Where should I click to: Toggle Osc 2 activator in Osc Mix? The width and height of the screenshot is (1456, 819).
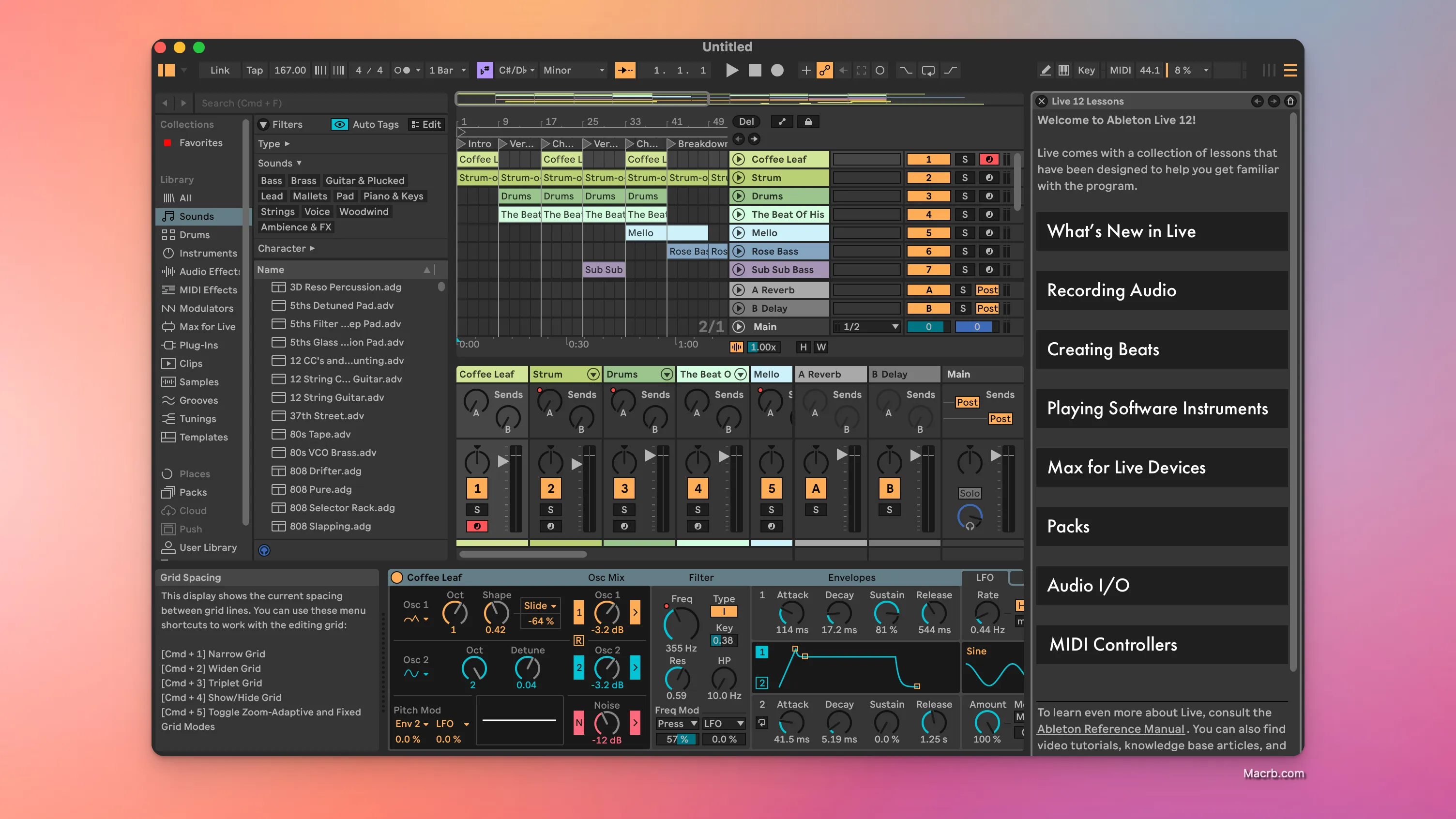click(579, 667)
